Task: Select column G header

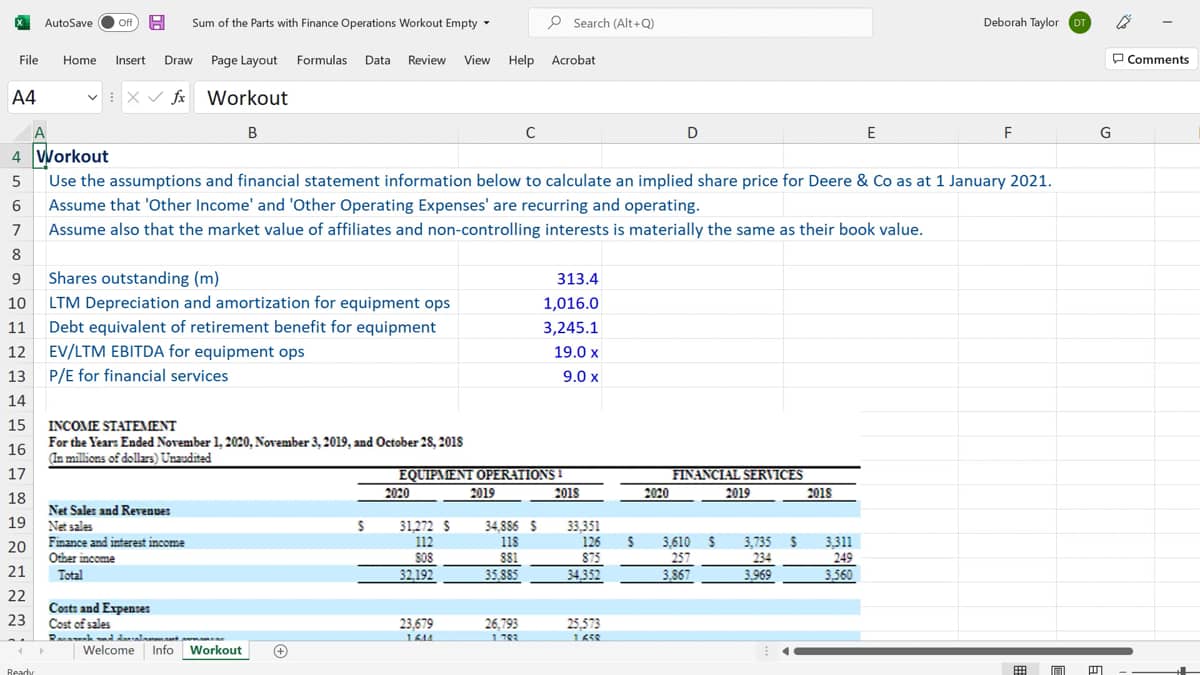Action: [1103, 131]
